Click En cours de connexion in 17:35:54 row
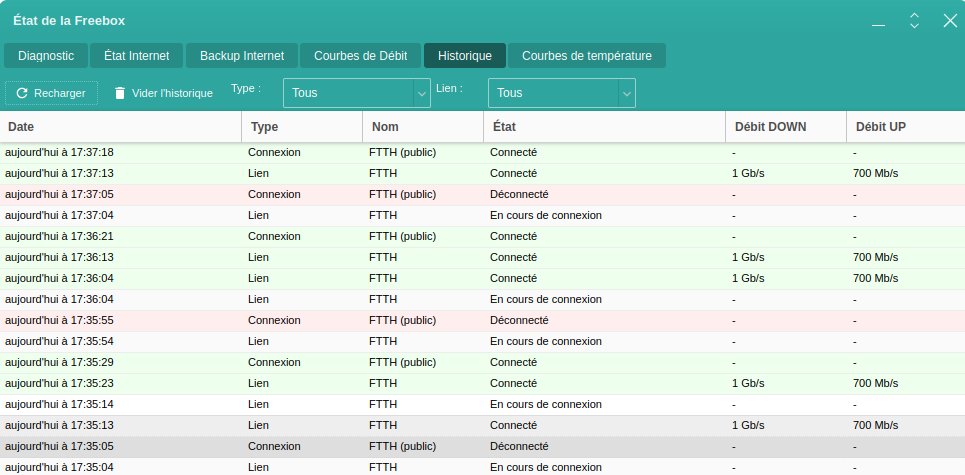 [546, 341]
